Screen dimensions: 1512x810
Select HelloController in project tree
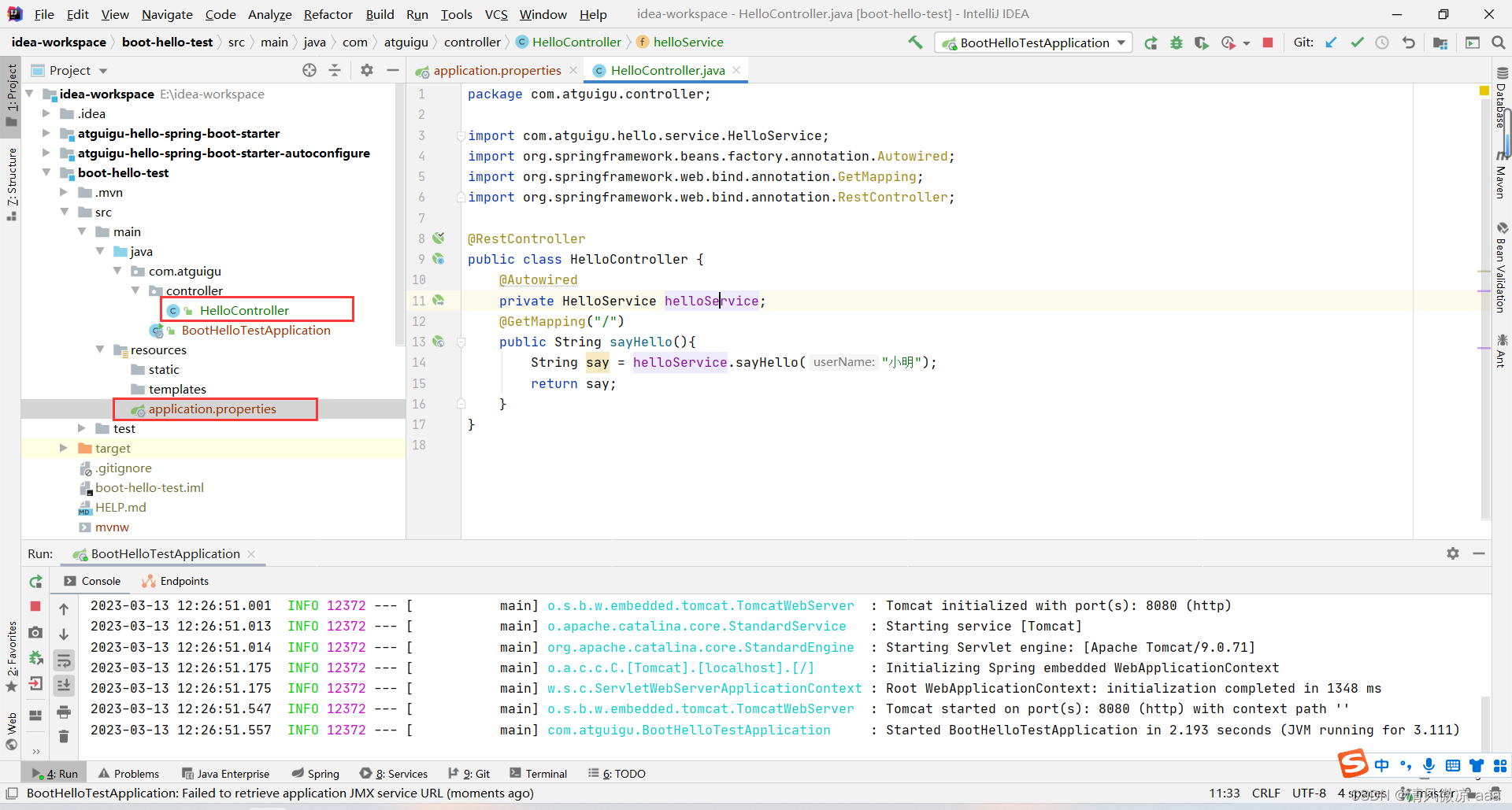[244, 310]
